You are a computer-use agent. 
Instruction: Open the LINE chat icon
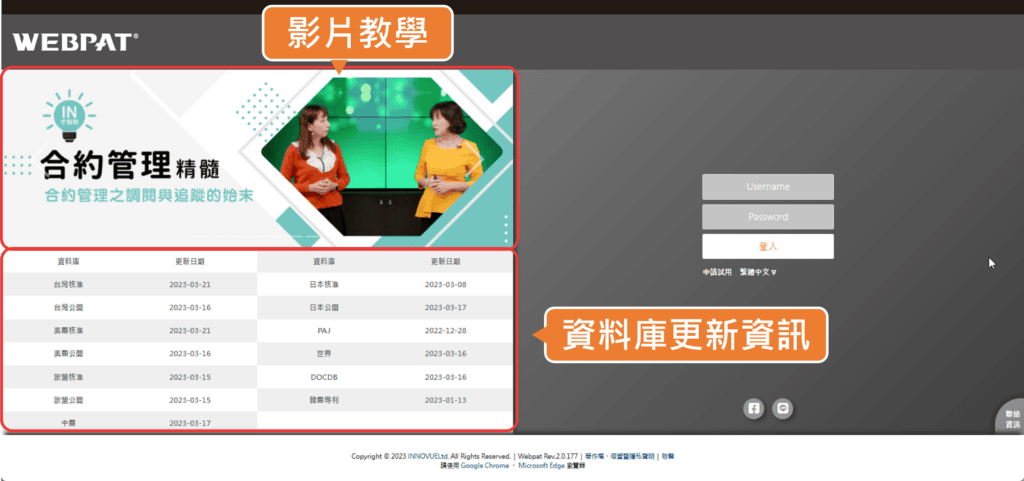(784, 408)
